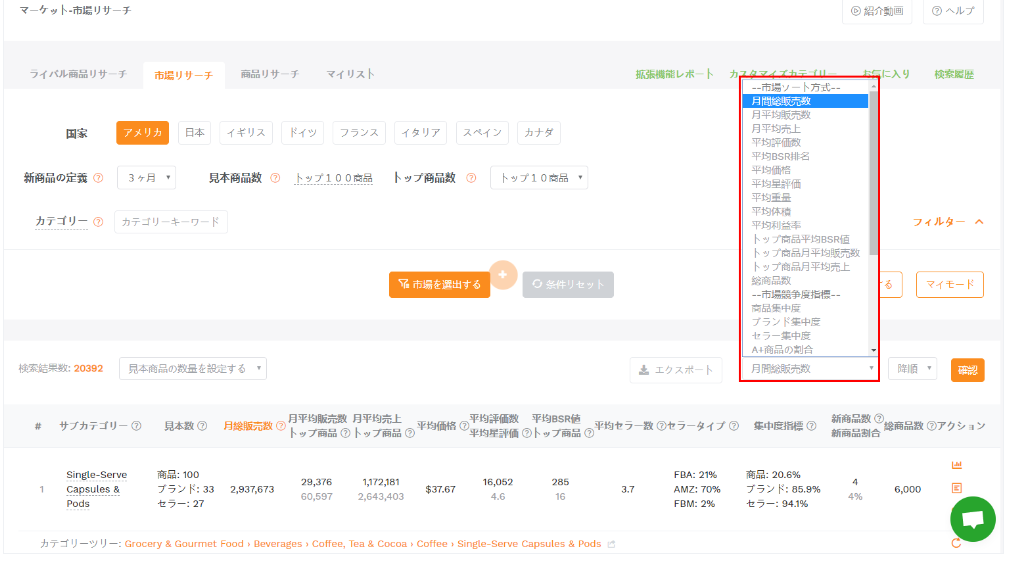The width and height of the screenshot is (1013, 561).
Task: Click the orange refresh icon below row
Action: click(956, 543)
